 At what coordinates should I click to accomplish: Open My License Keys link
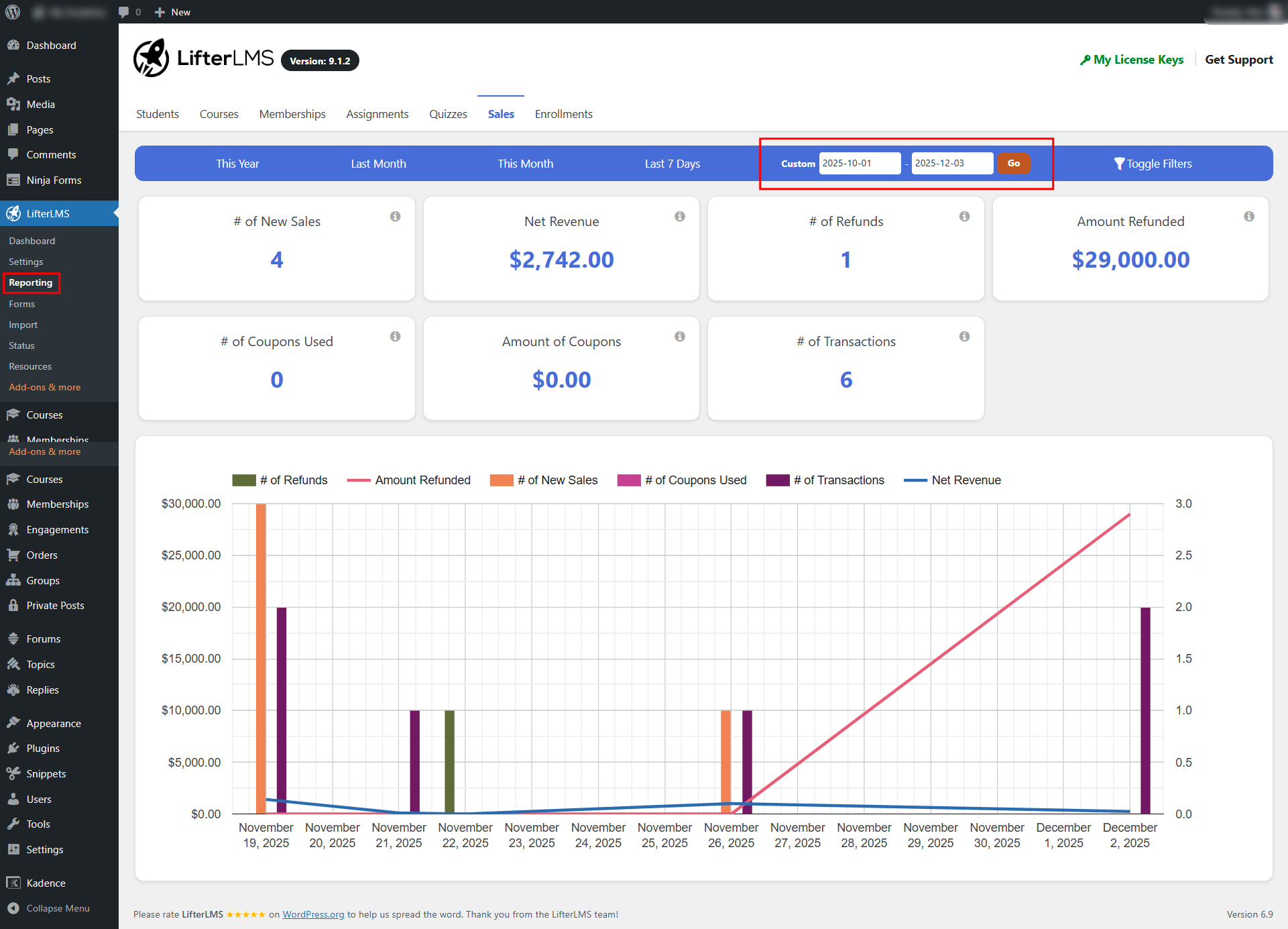(x=1132, y=60)
